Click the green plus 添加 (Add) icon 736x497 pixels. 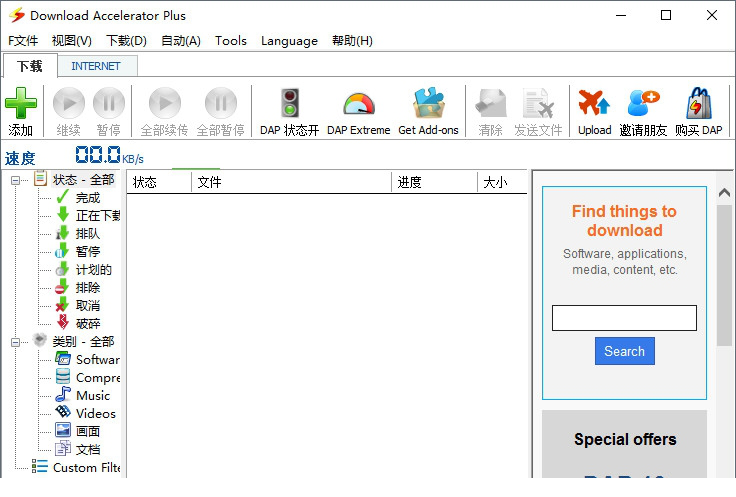click(x=21, y=103)
